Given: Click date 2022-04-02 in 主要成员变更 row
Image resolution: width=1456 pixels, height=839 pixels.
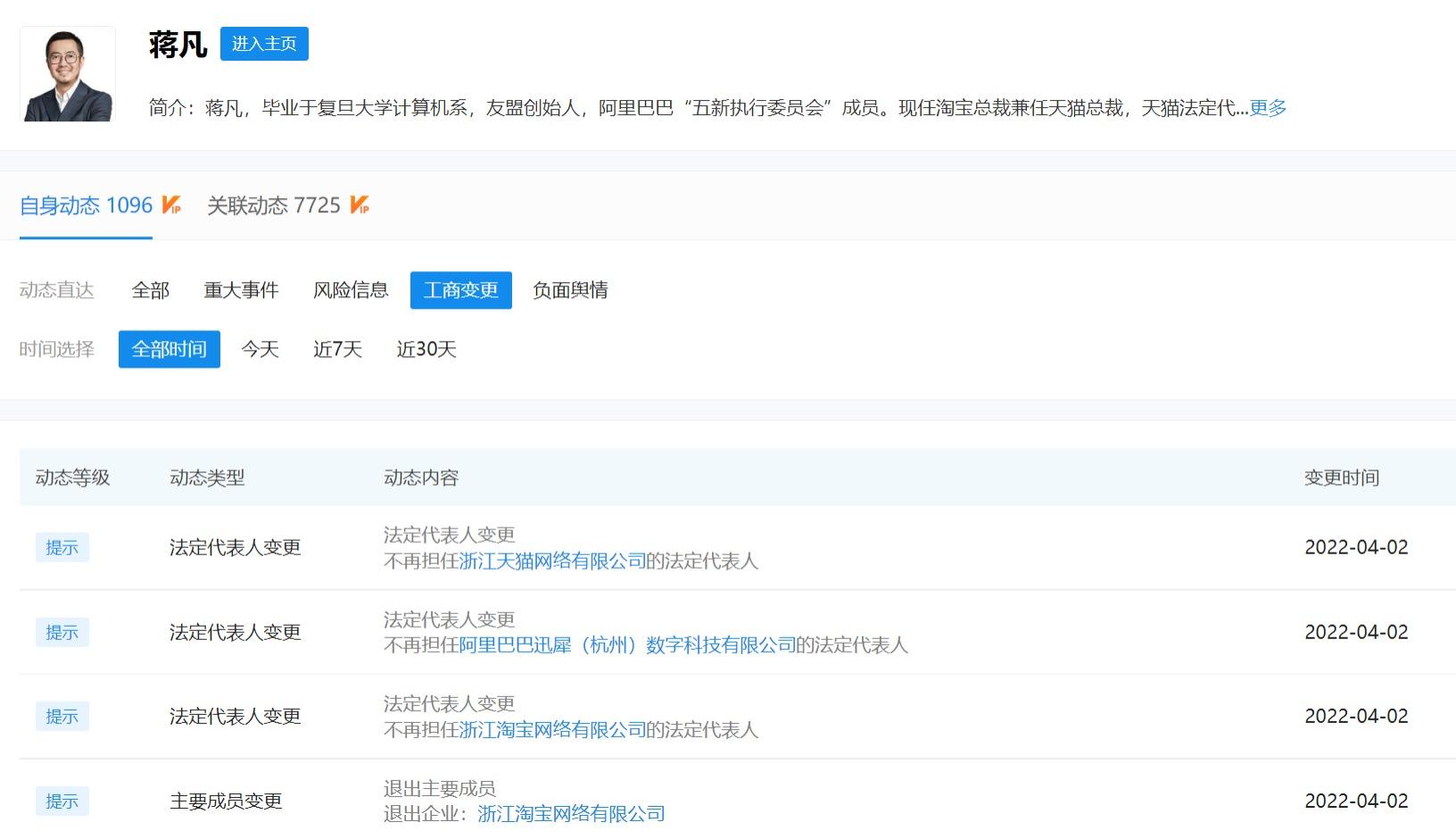Looking at the screenshot, I should pos(1356,802).
